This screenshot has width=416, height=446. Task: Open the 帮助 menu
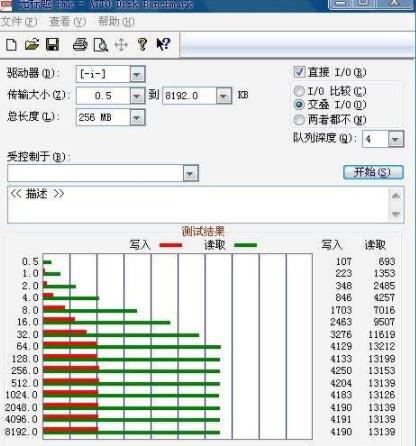point(116,22)
